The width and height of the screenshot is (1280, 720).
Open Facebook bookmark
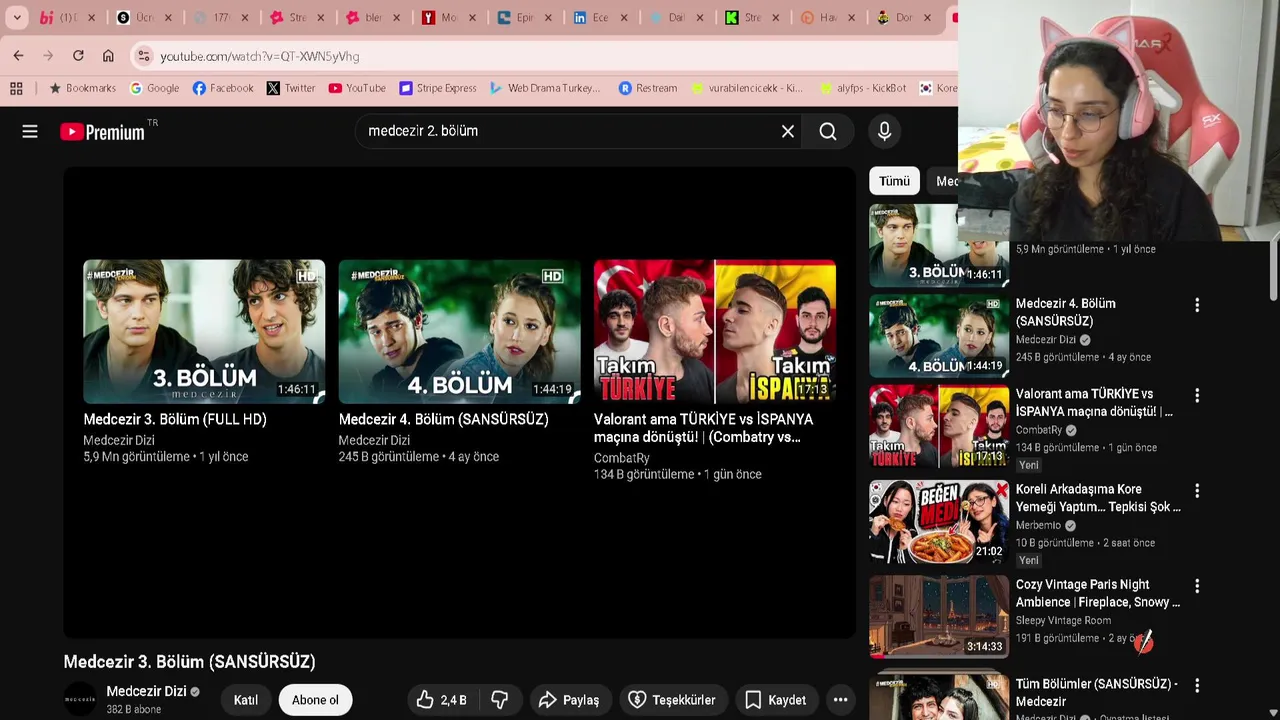click(223, 88)
